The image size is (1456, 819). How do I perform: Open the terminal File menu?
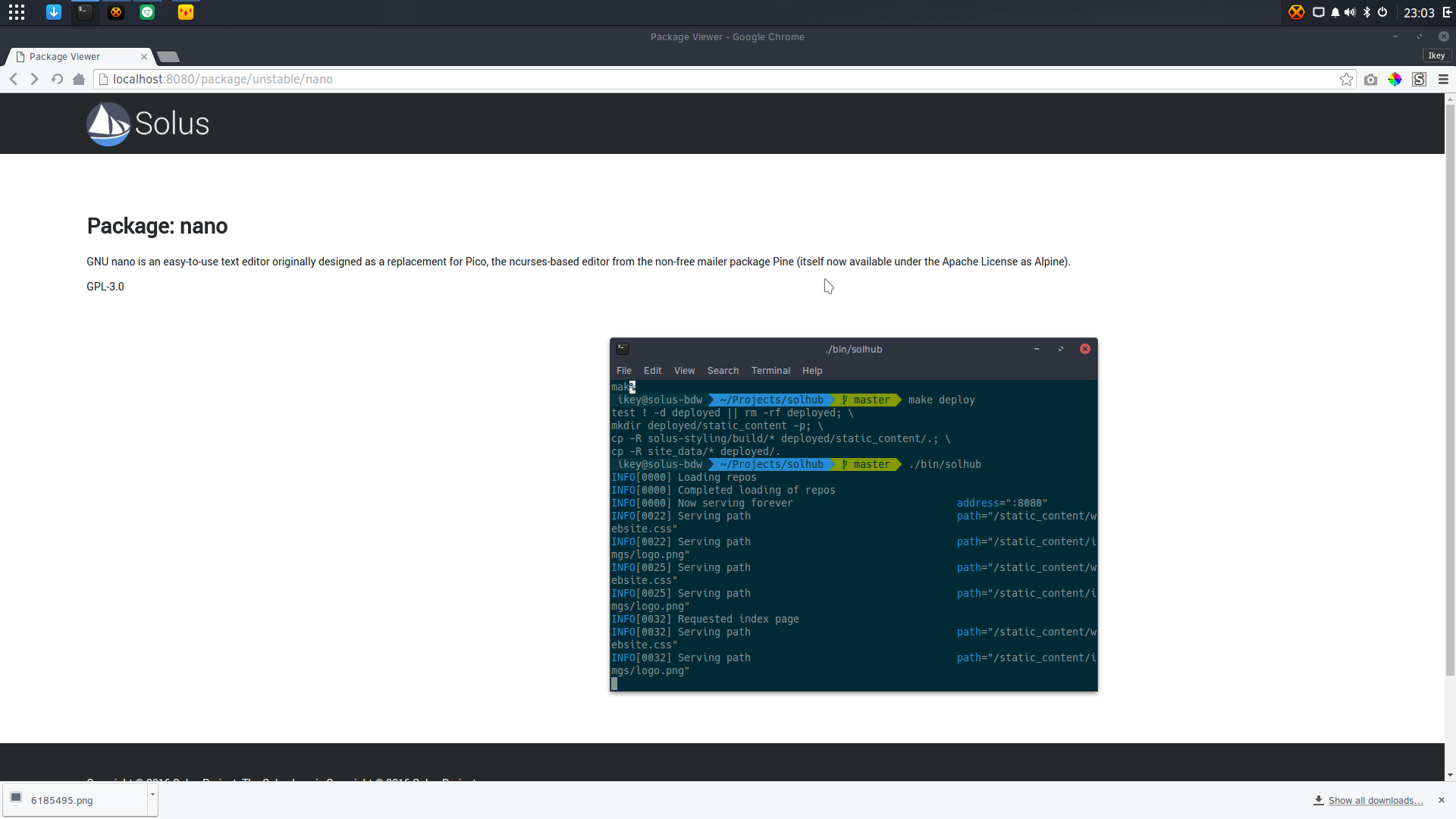(x=624, y=371)
